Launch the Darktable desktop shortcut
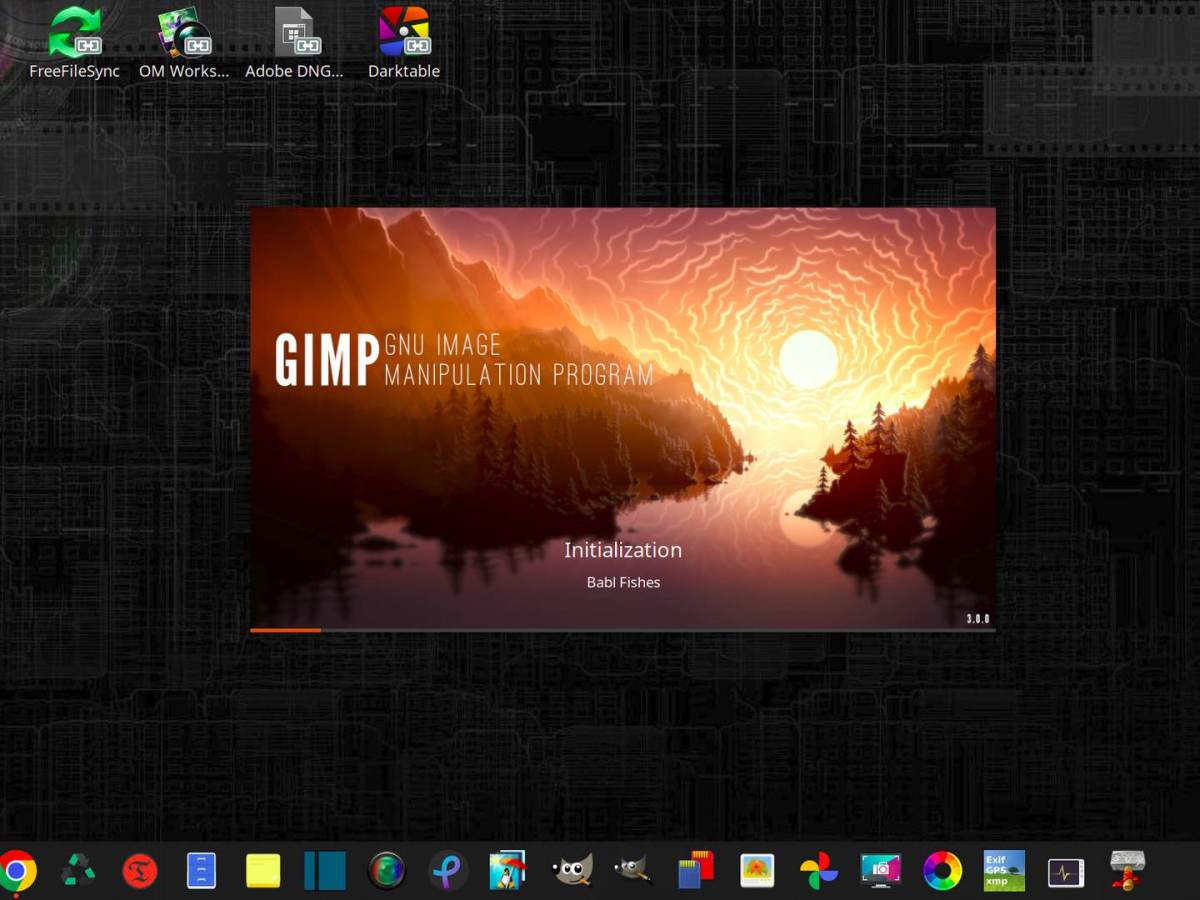Screen dimensions: 1200x900 click(404, 44)
